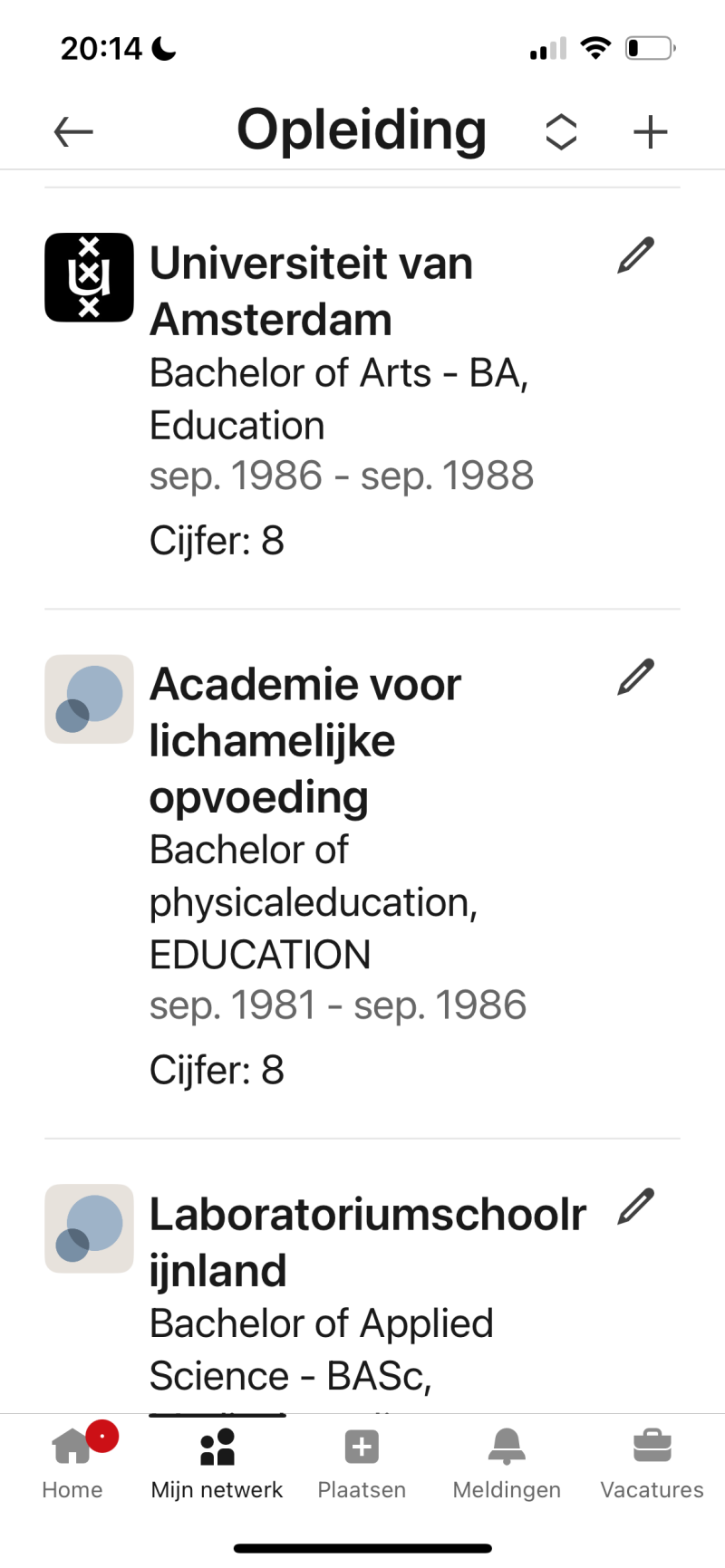The height and width of the screenshot is (1568, 725).
Task: Open Universiteit van Amsterdam logo
Action: 90,277
